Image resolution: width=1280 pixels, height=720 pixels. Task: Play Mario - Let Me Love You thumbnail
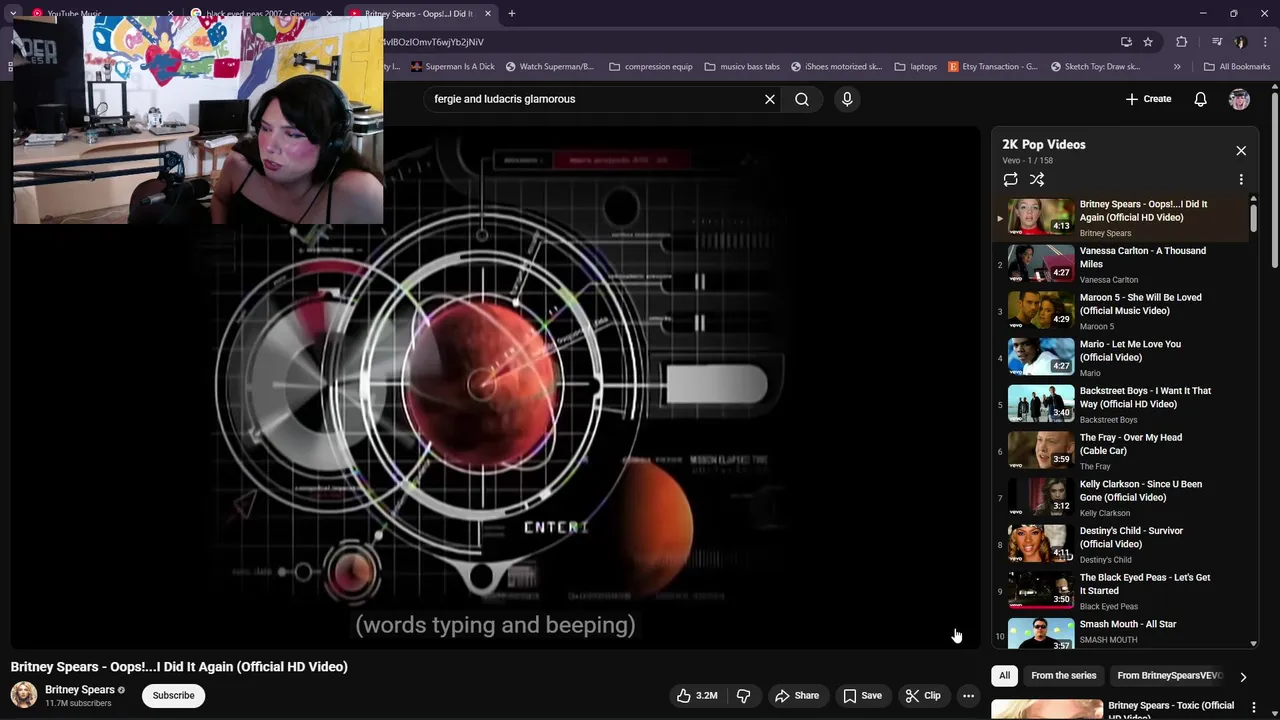click(x=1041, y=357)
